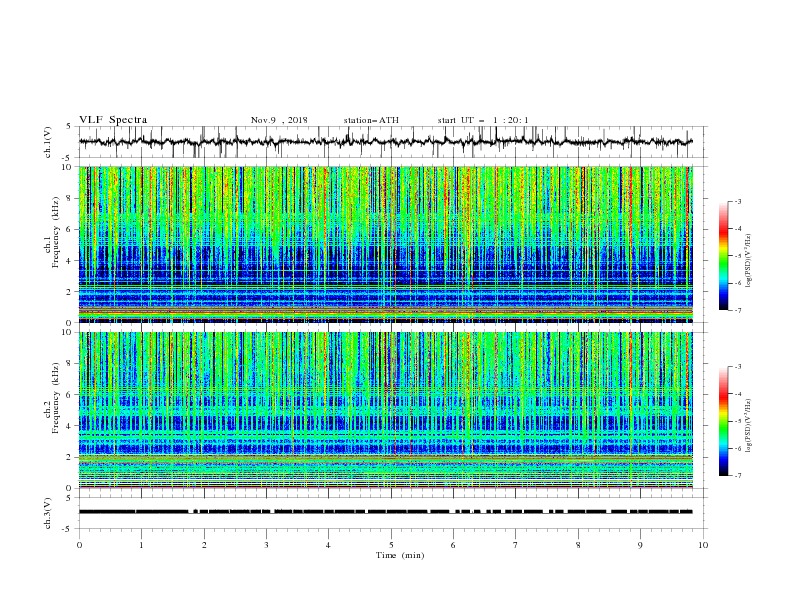Click the ch.1 "Frequency (kHz)" axis label
Screen dimensions: 792x612
coord(55,233)
